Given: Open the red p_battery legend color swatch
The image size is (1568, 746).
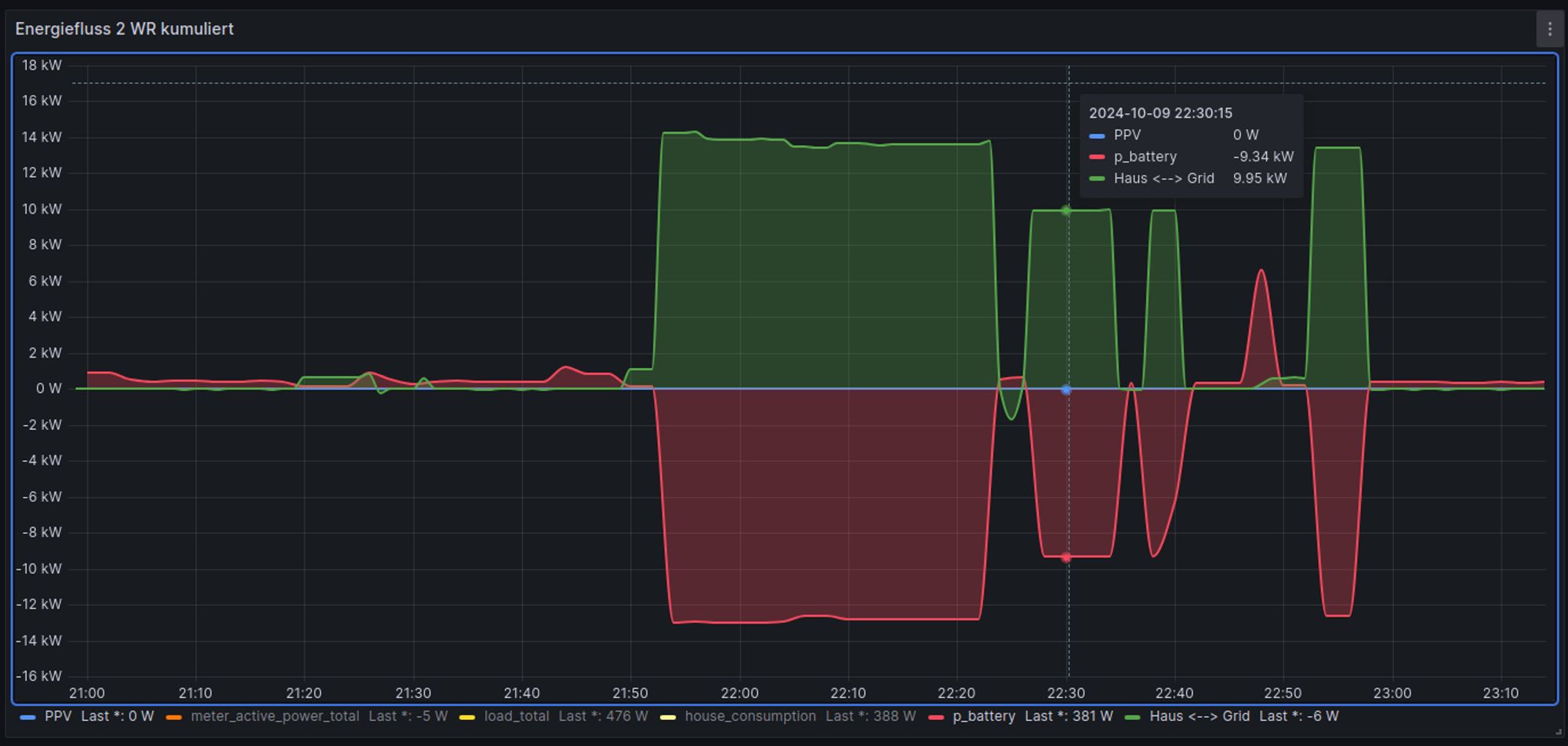Looking at the screenshot, I should pyautogui.click(x=935, y=717).
